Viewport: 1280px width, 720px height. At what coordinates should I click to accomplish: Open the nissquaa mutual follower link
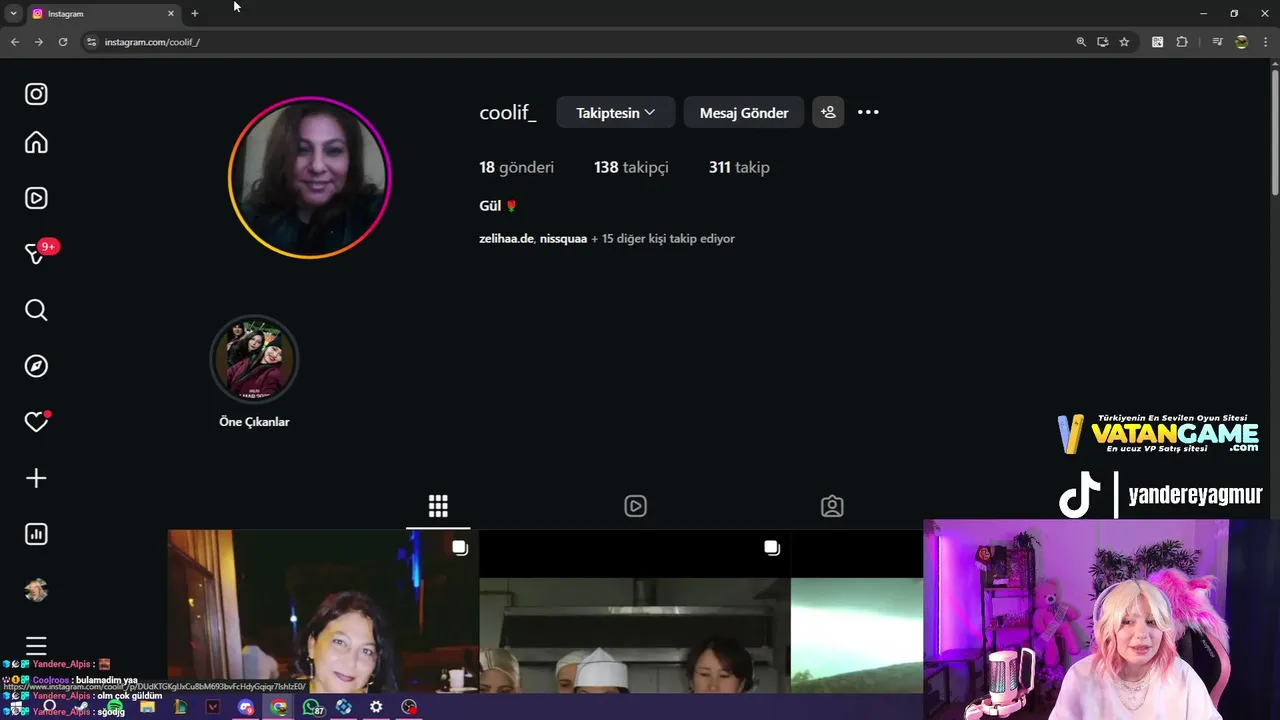pyautogui.click(x=563, y=238)
